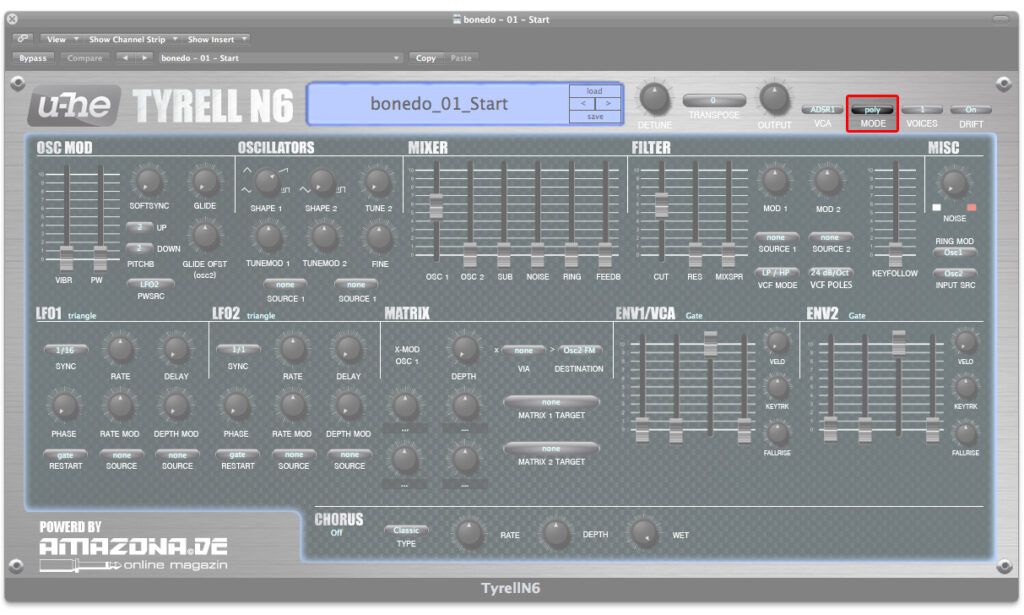Click the load preset button
Image resolution: width=1024 pixels, height=615 pixels.
[594, 91]
